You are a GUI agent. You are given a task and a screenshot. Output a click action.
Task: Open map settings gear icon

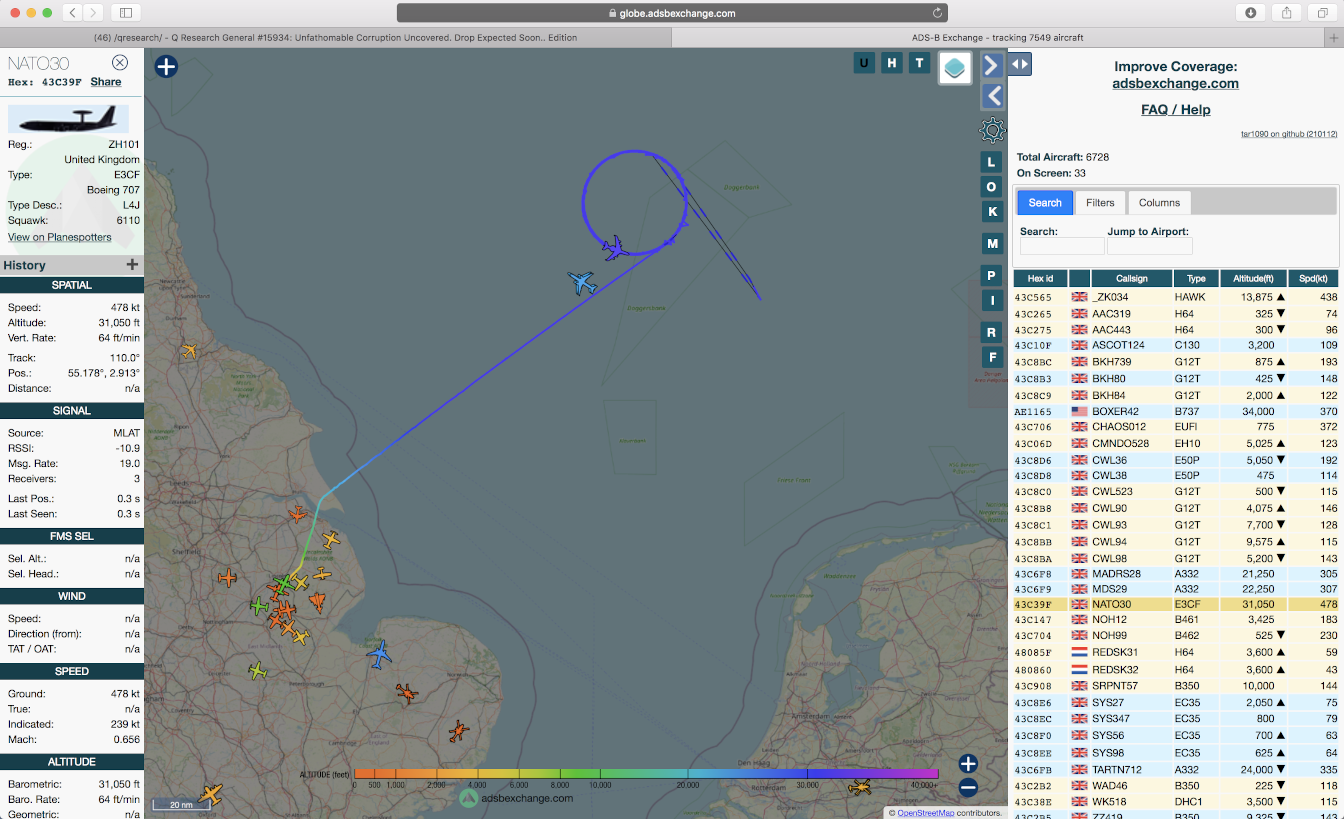[992, 130]
